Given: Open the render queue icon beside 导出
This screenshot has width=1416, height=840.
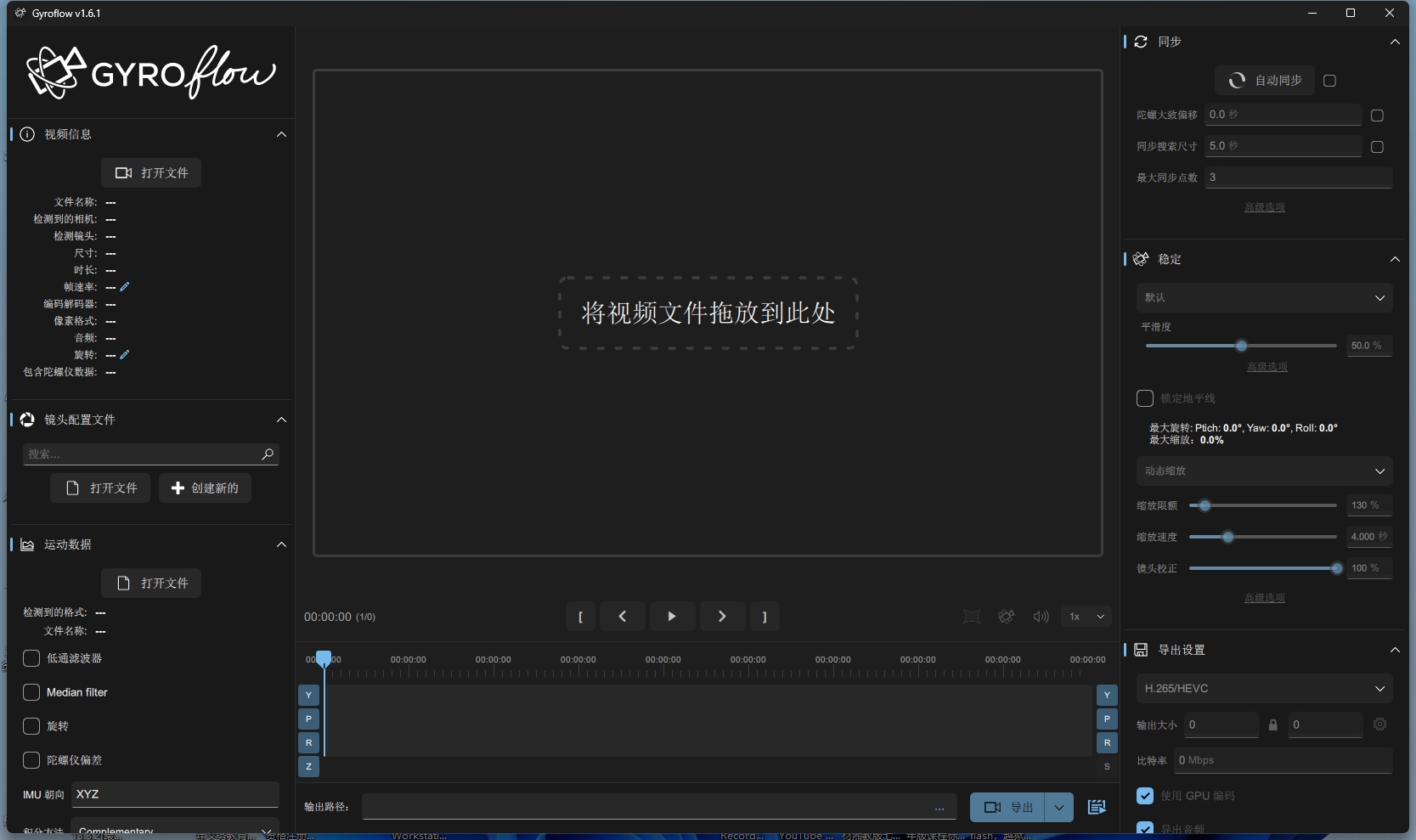Looking at the screenshot, I should [1097, 807].
